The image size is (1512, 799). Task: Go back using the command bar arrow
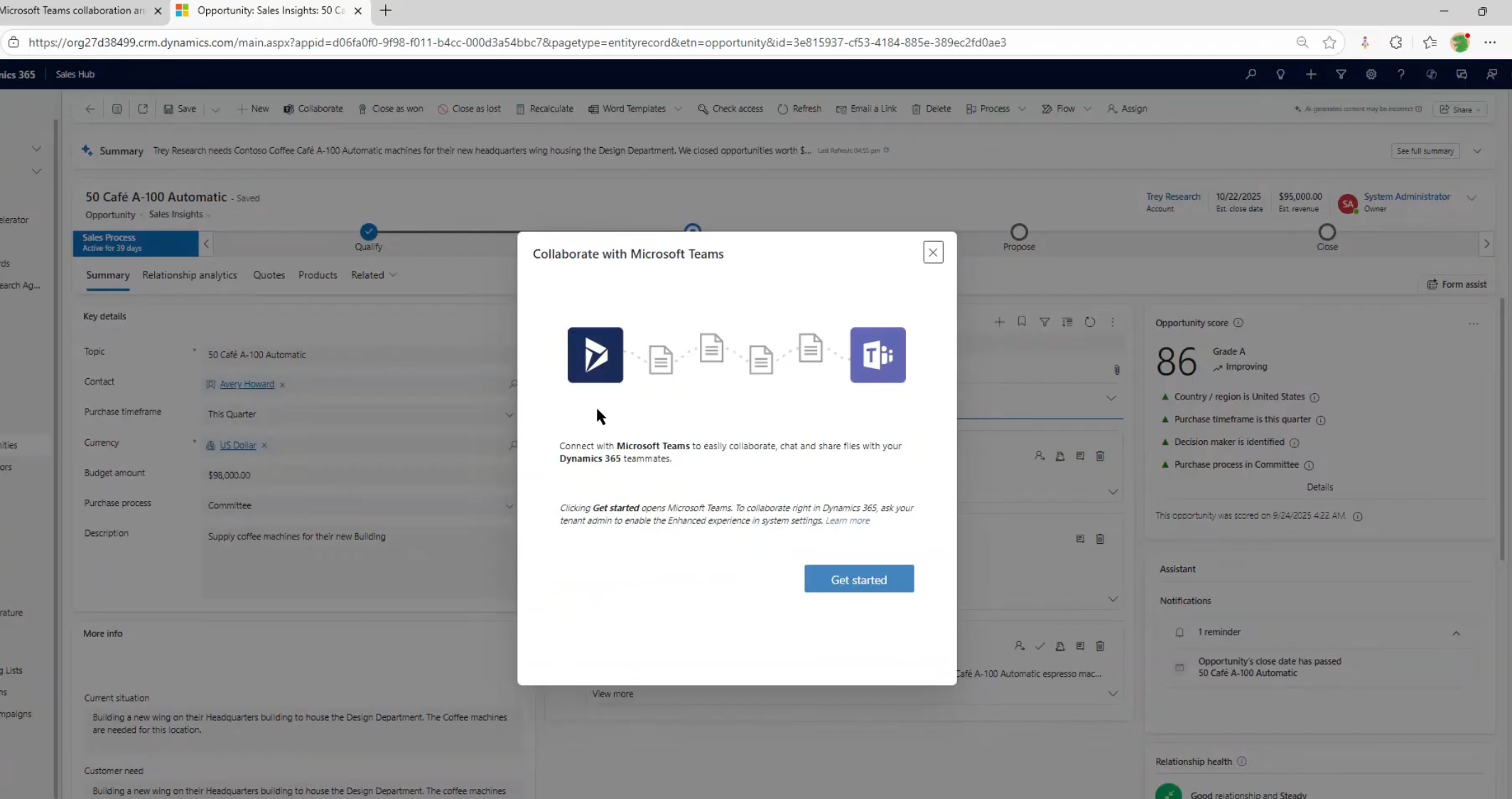[90, 109]
